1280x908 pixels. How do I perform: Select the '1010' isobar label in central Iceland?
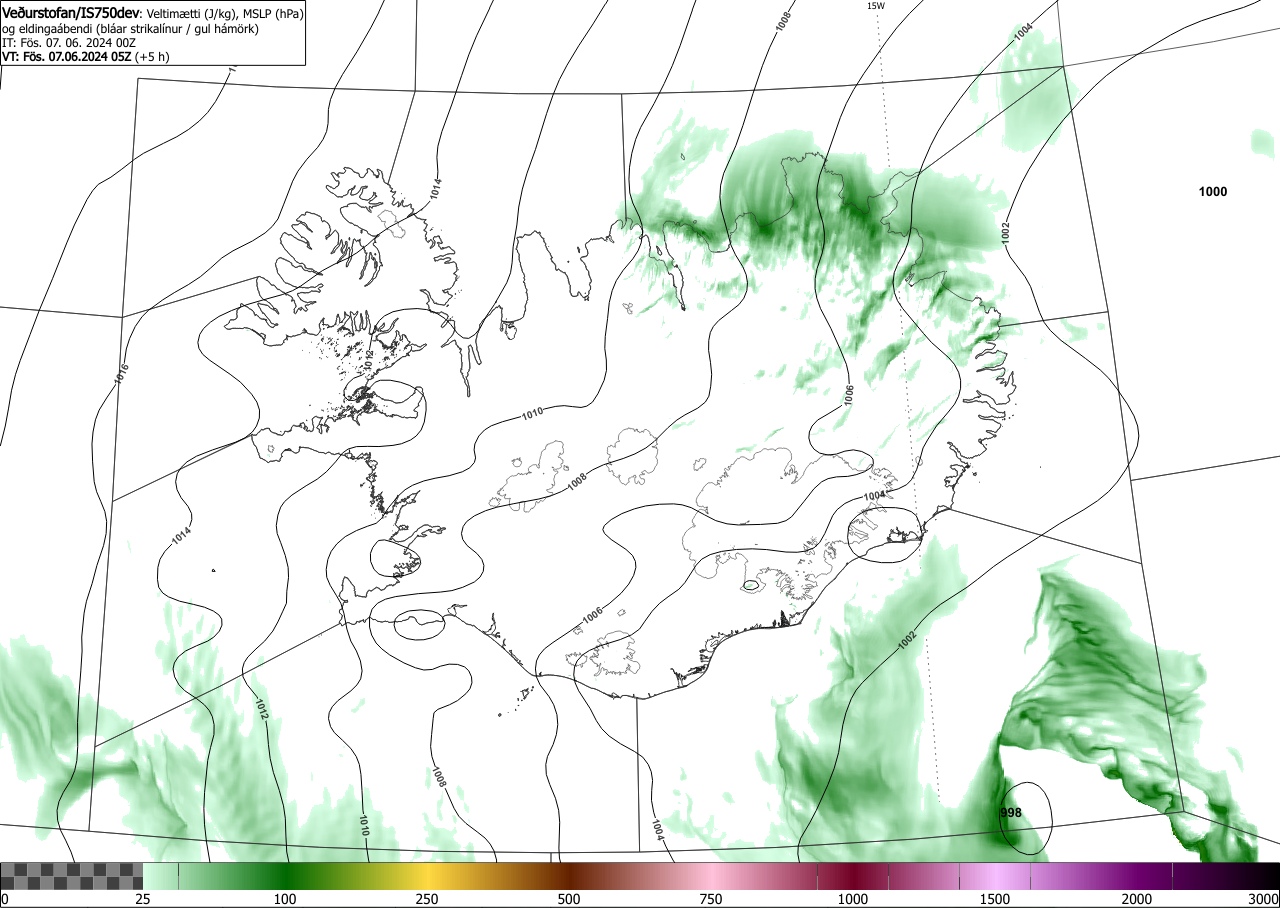click(532, 412)
